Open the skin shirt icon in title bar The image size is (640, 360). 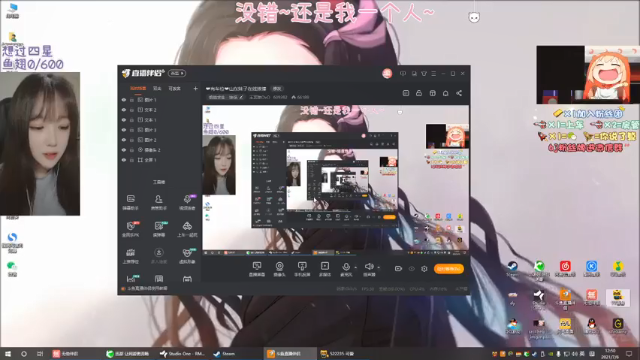point(424,73)
